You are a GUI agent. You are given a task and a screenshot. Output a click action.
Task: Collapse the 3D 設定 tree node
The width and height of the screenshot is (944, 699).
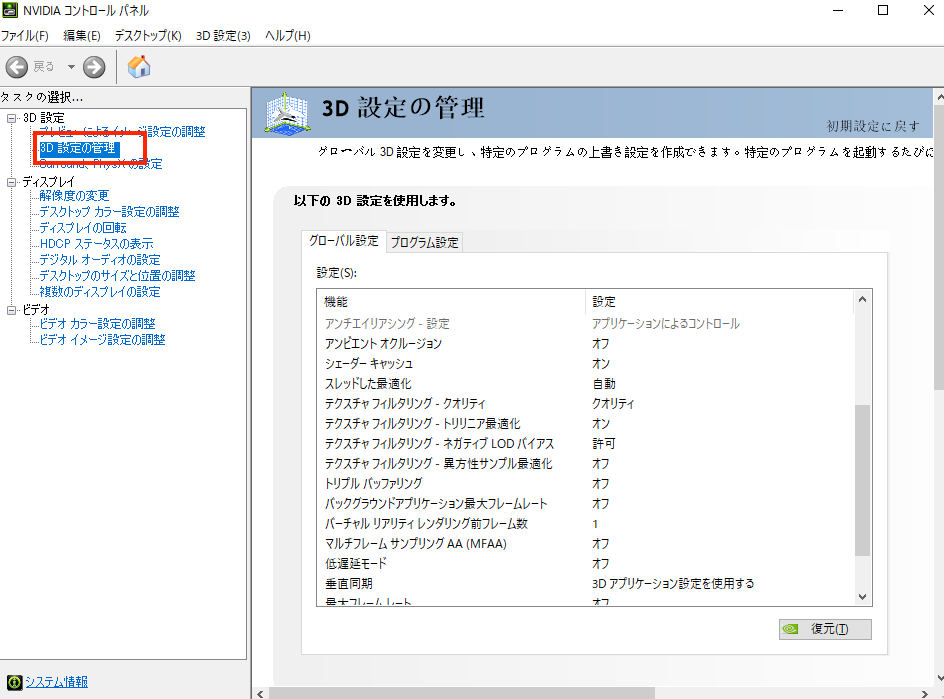11,118
